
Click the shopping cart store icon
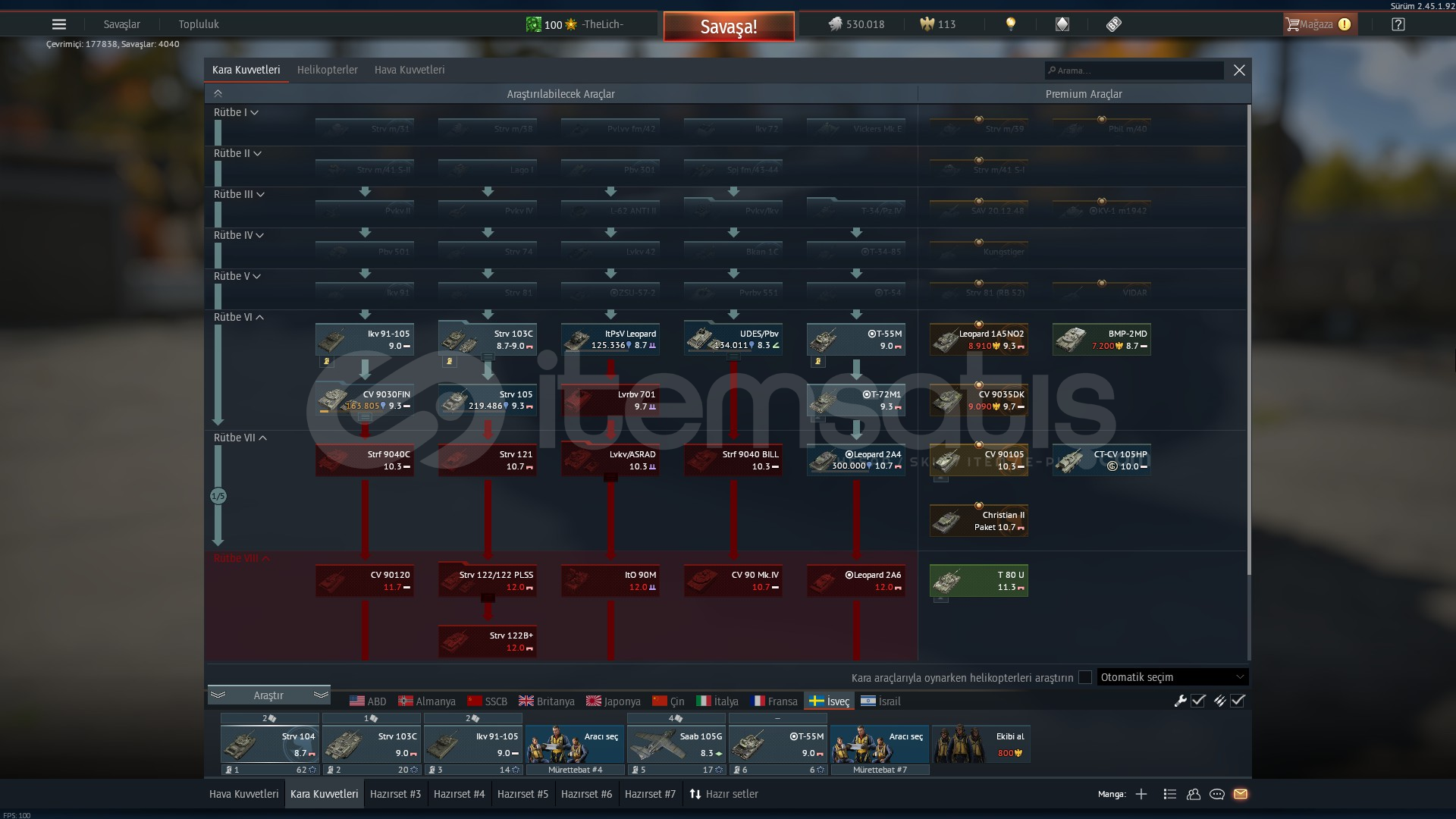pyautogui.click(x=1292, y=24)
